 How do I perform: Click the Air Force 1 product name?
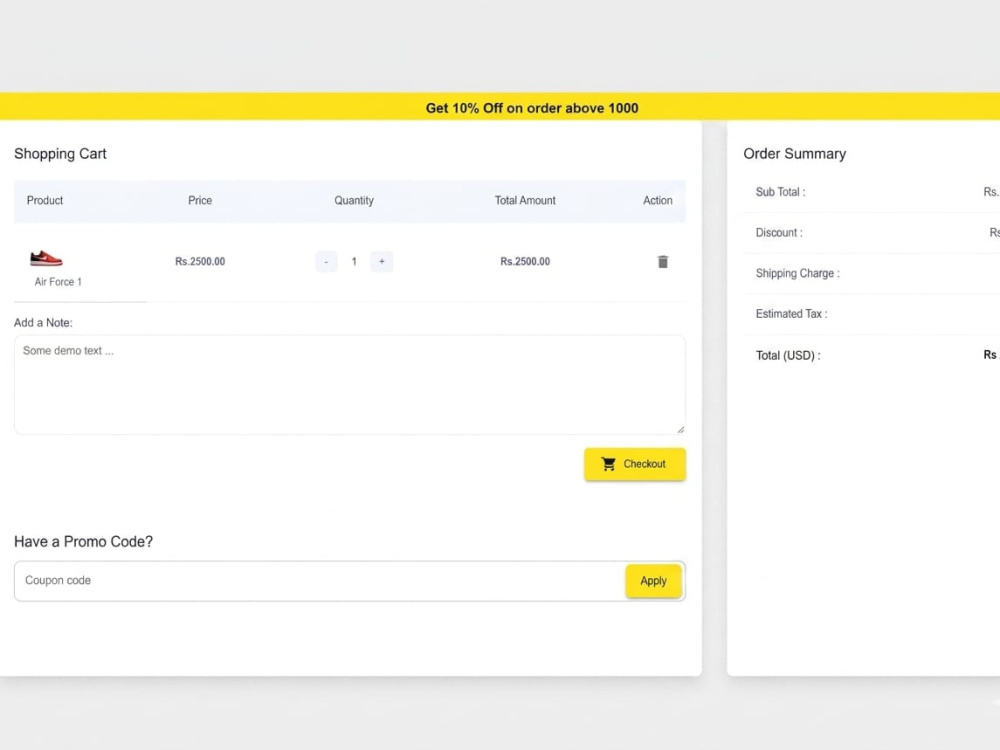point(58,282)
